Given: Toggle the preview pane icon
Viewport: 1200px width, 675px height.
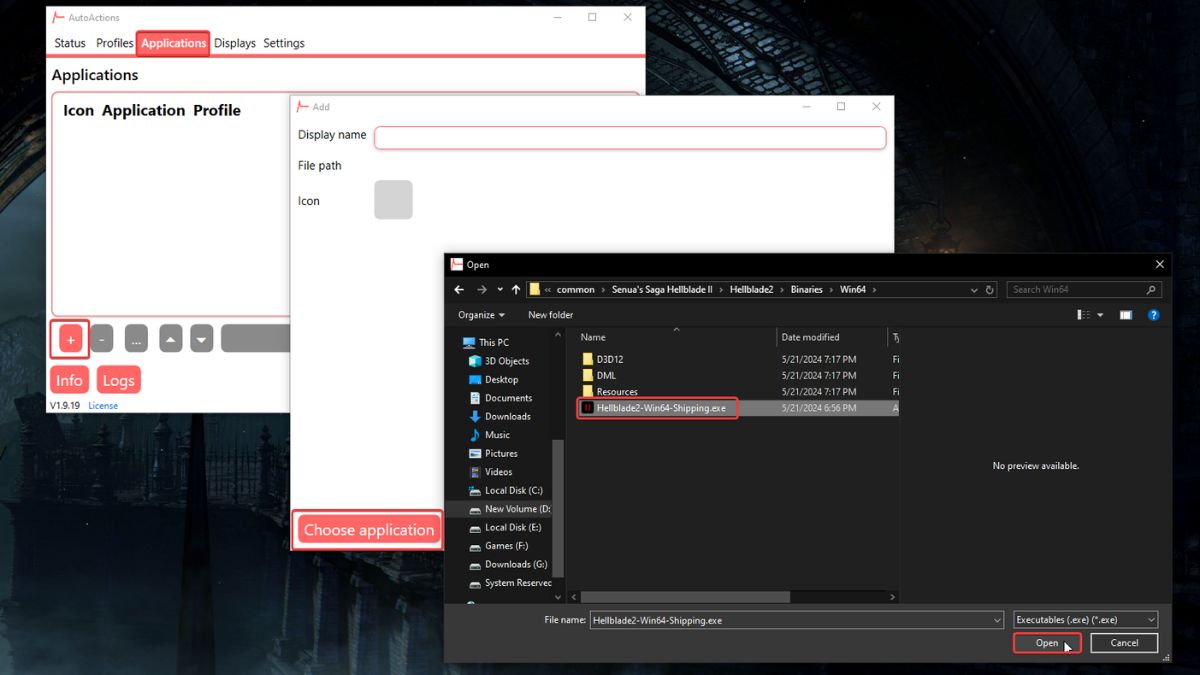Looking at the screenshot, I should point(1126,315).
